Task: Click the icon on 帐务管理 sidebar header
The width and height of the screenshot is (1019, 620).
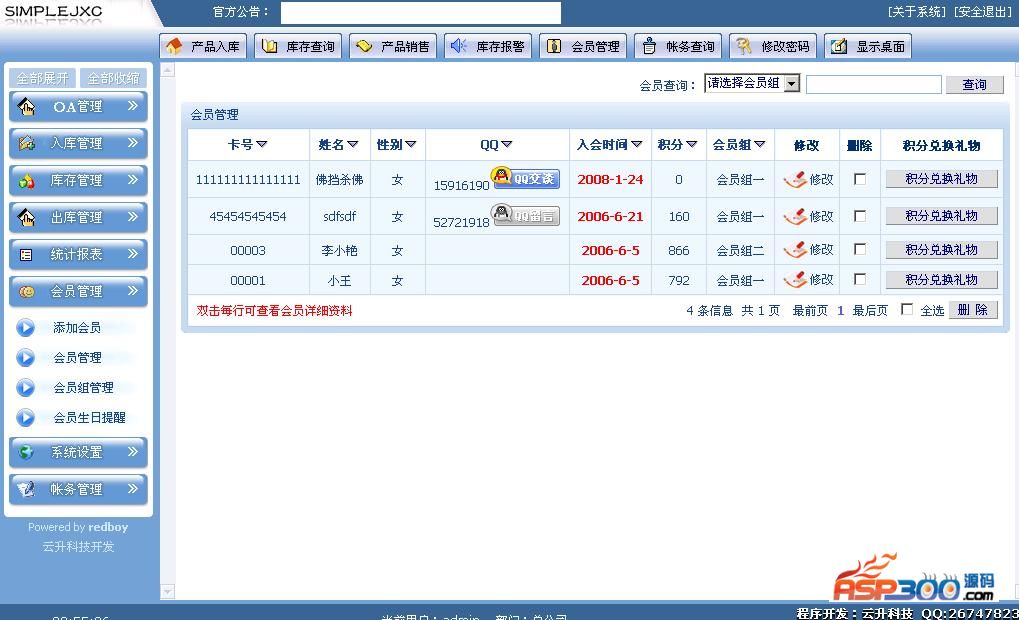Action: 26,489
